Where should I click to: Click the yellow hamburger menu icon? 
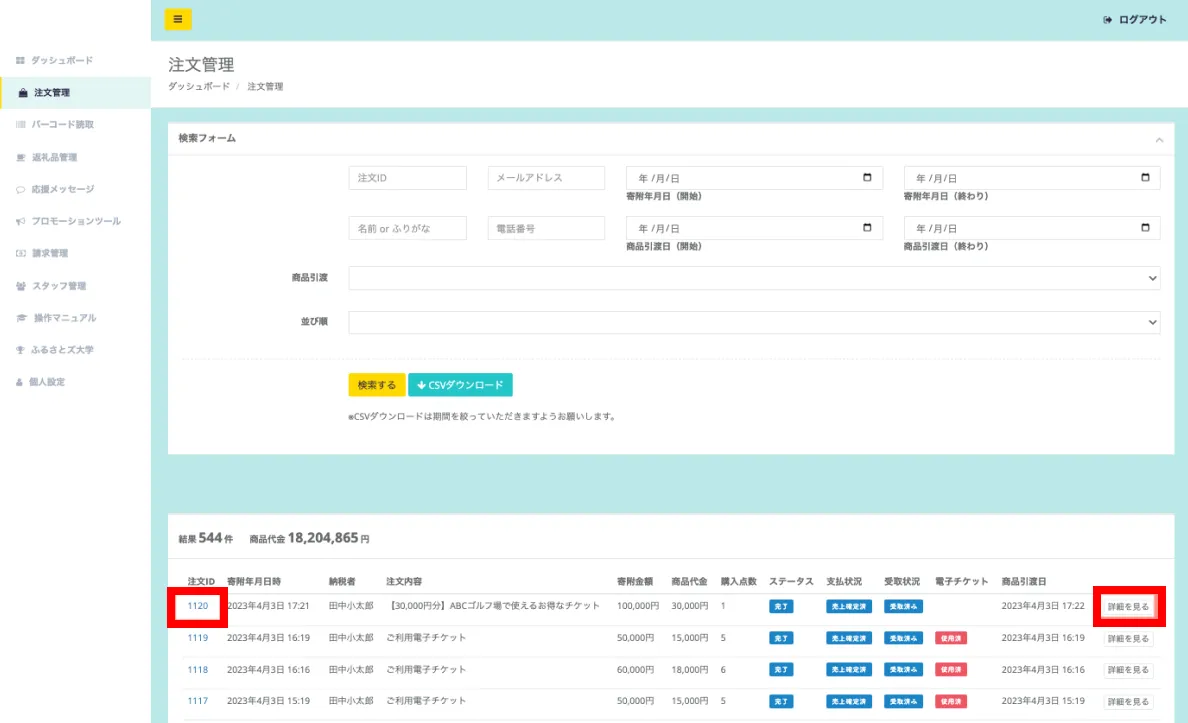coord(178,19)
